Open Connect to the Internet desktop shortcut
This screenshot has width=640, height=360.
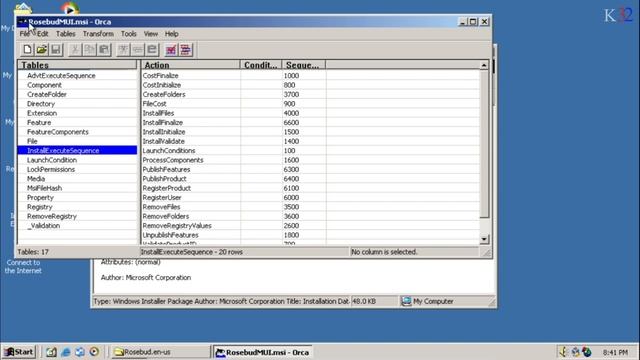(23, 267)
